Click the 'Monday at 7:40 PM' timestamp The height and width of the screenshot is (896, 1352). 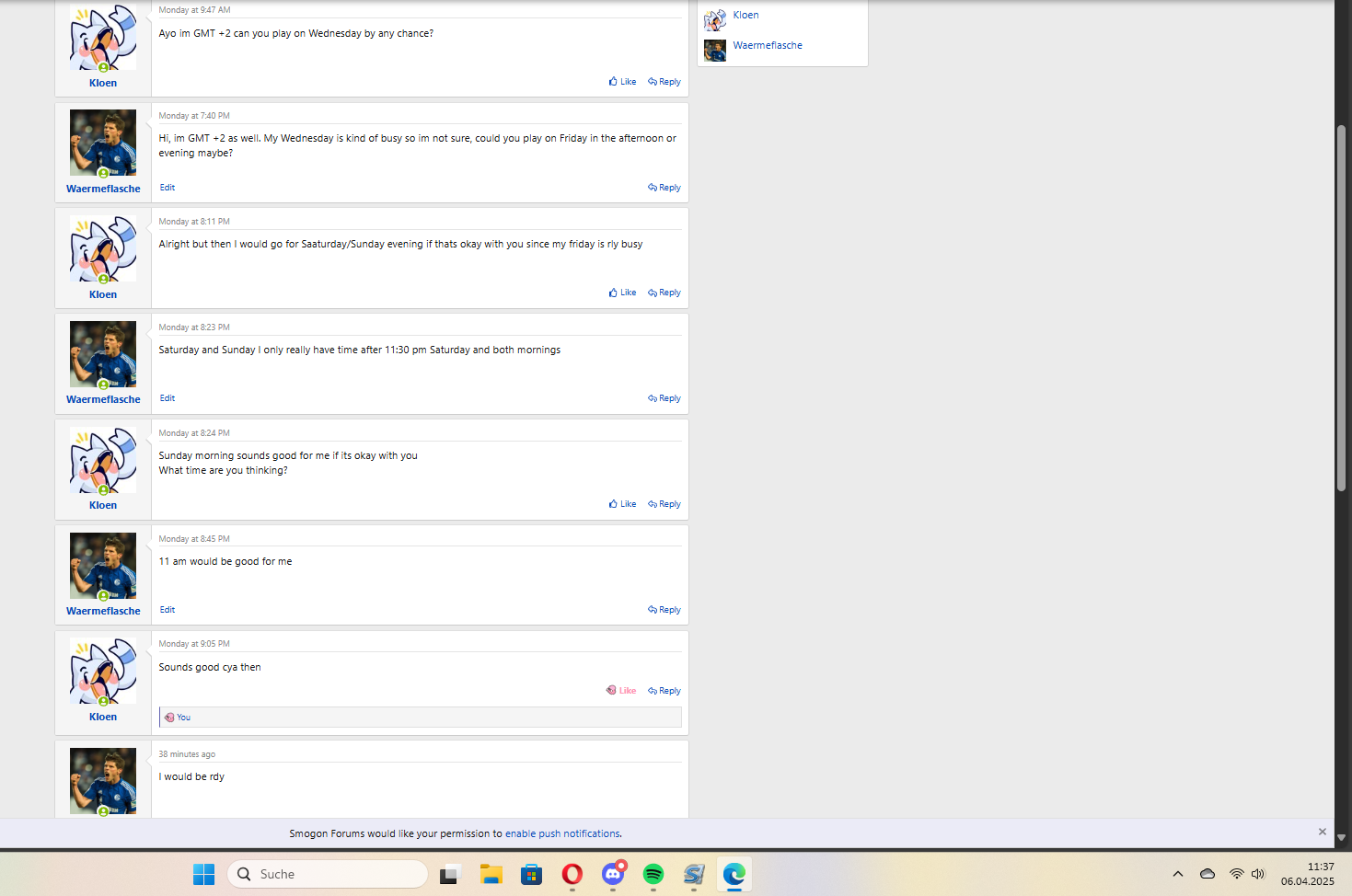click(194, 116)
